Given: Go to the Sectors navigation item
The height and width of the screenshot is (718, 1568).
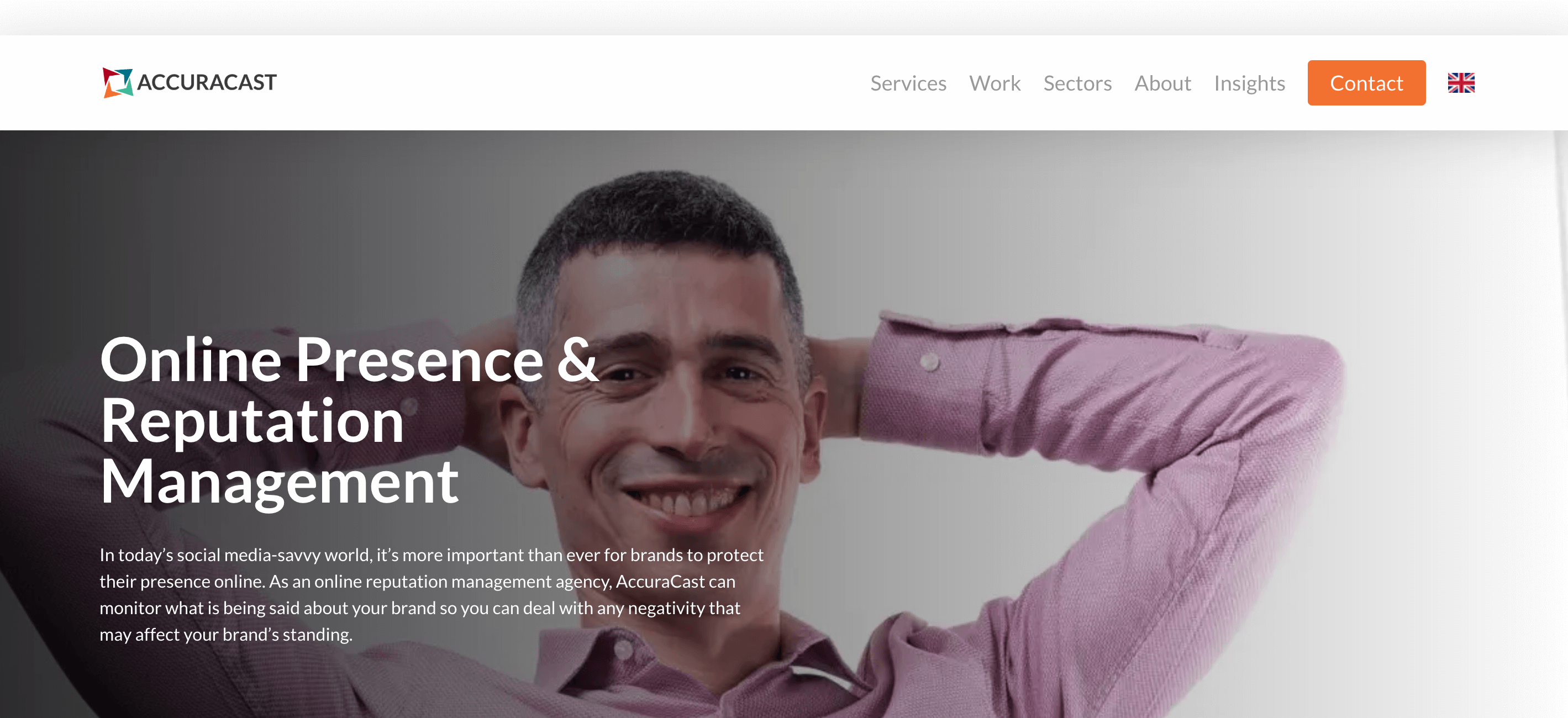Looking at the screenshot, I should tap(1077, 83).
